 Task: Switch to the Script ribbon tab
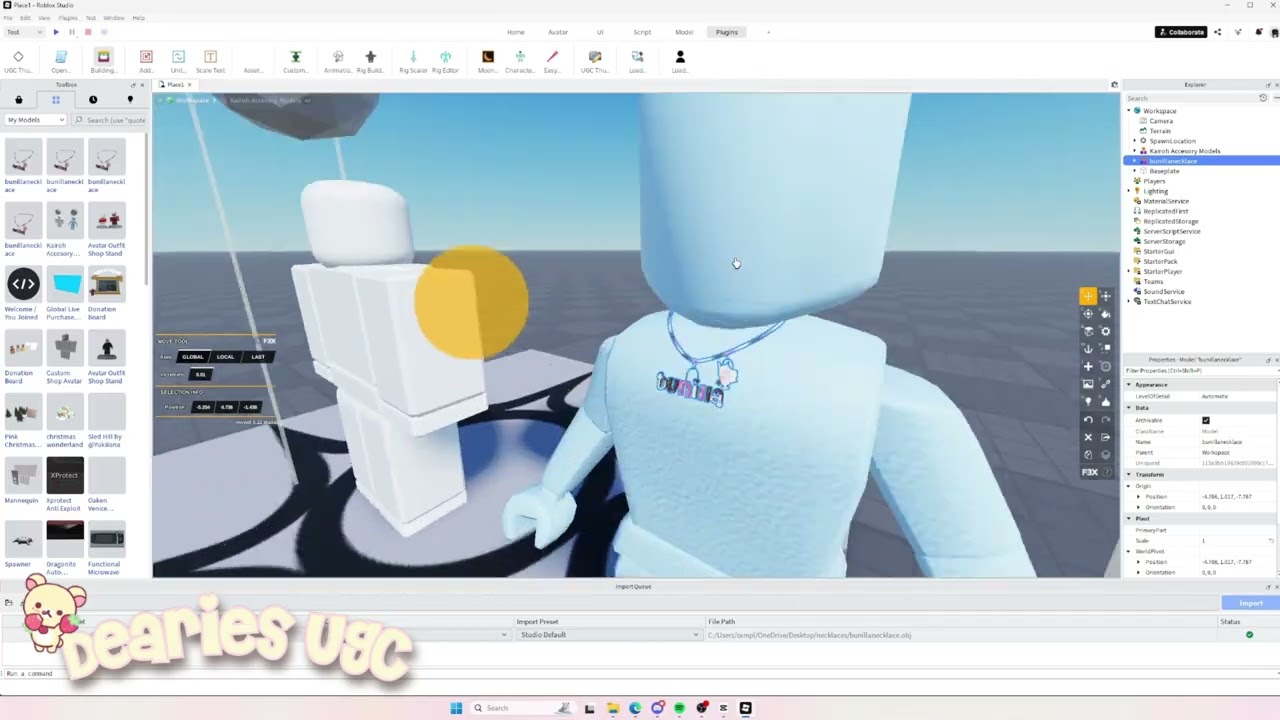(642, 32)
